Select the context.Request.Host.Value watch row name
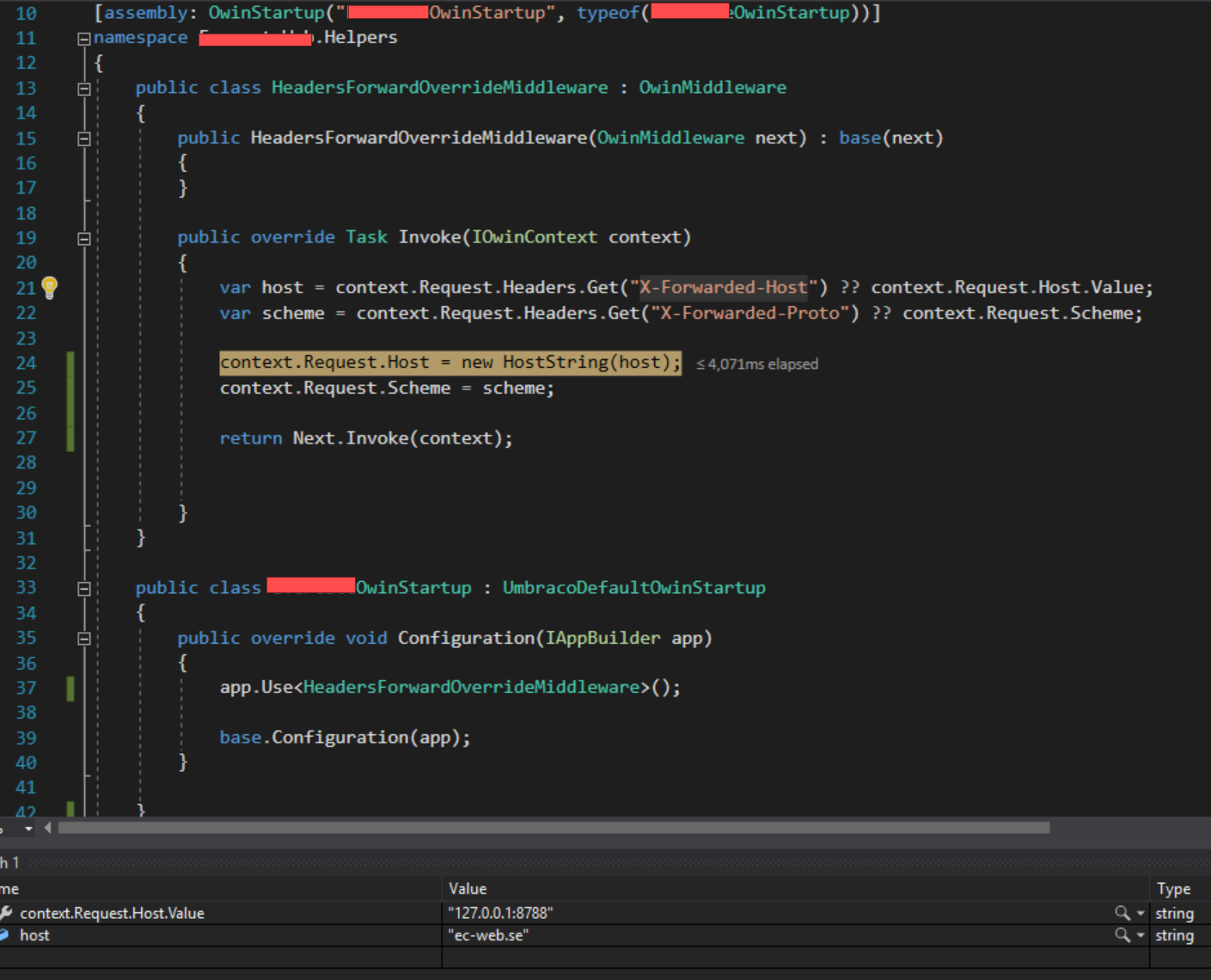 (x=112, y=913)
